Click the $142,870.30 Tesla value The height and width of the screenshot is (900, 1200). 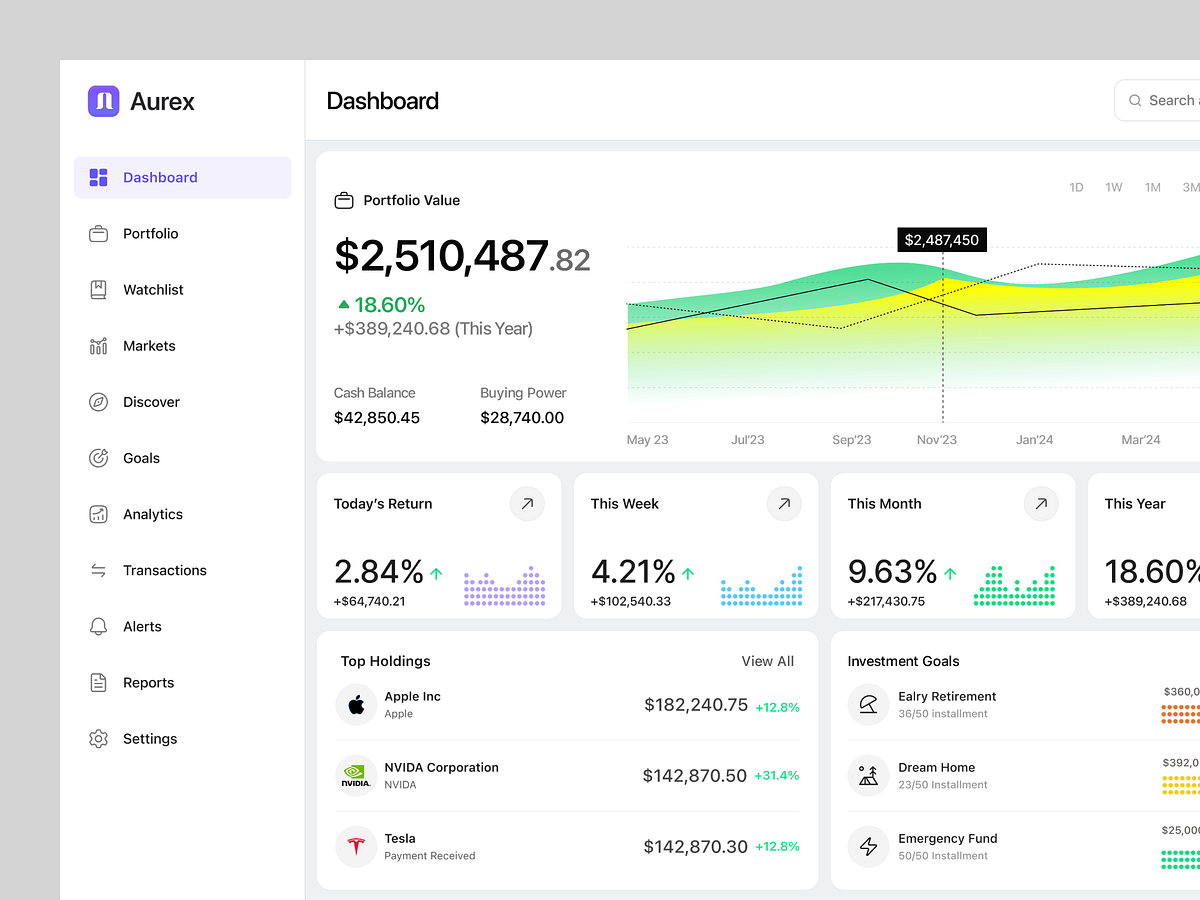[x=696, y=847]
